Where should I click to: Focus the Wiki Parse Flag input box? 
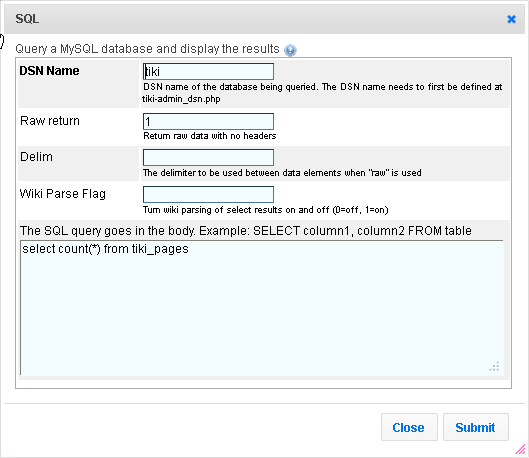pos(208,195)
